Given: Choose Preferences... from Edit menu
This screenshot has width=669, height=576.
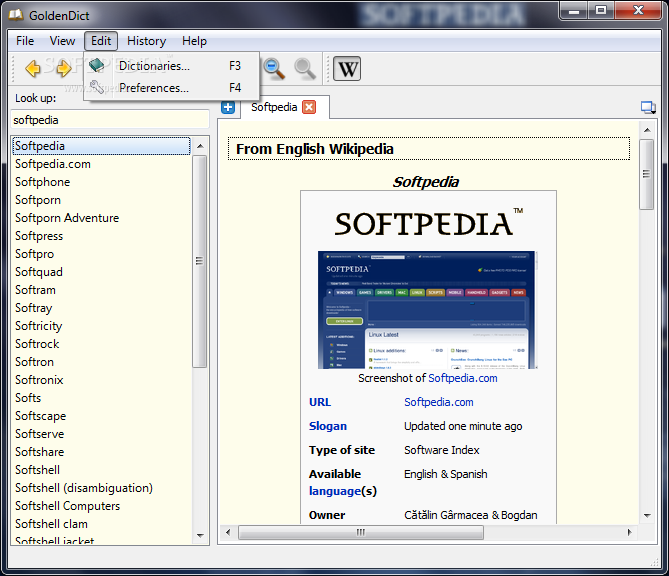Looking at the screenshot, I should (172, 87).
